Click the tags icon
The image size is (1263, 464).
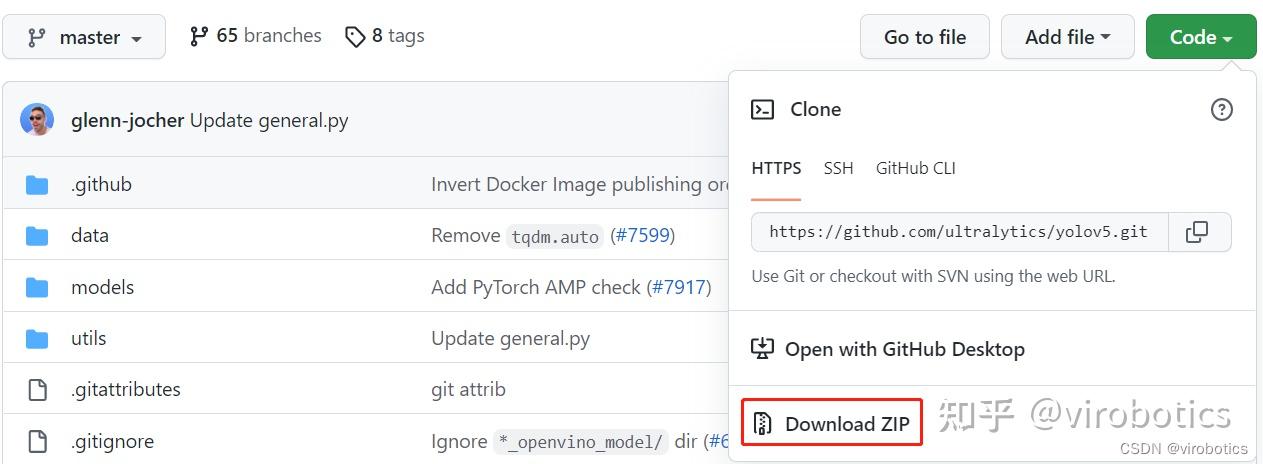(355, 37)
